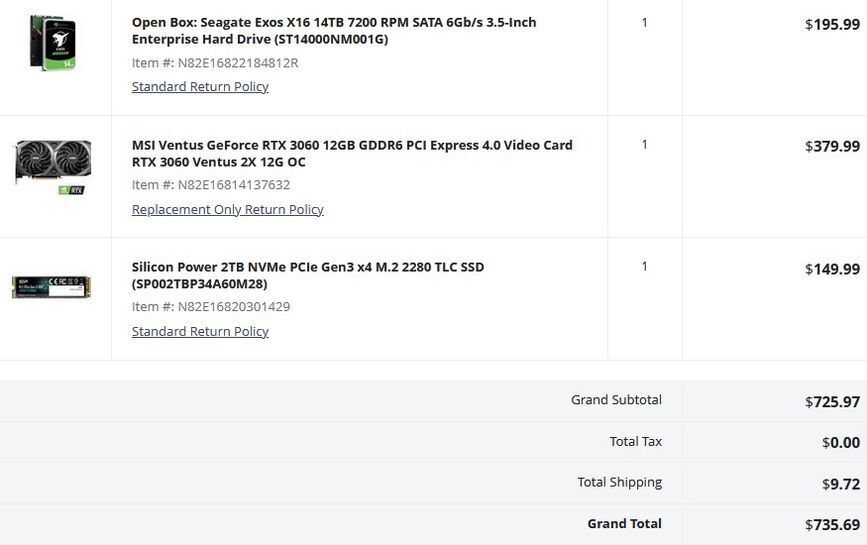Screen dimensions: 867x545
Task: Click item number N82E16814137632
Action: (211, 185)
